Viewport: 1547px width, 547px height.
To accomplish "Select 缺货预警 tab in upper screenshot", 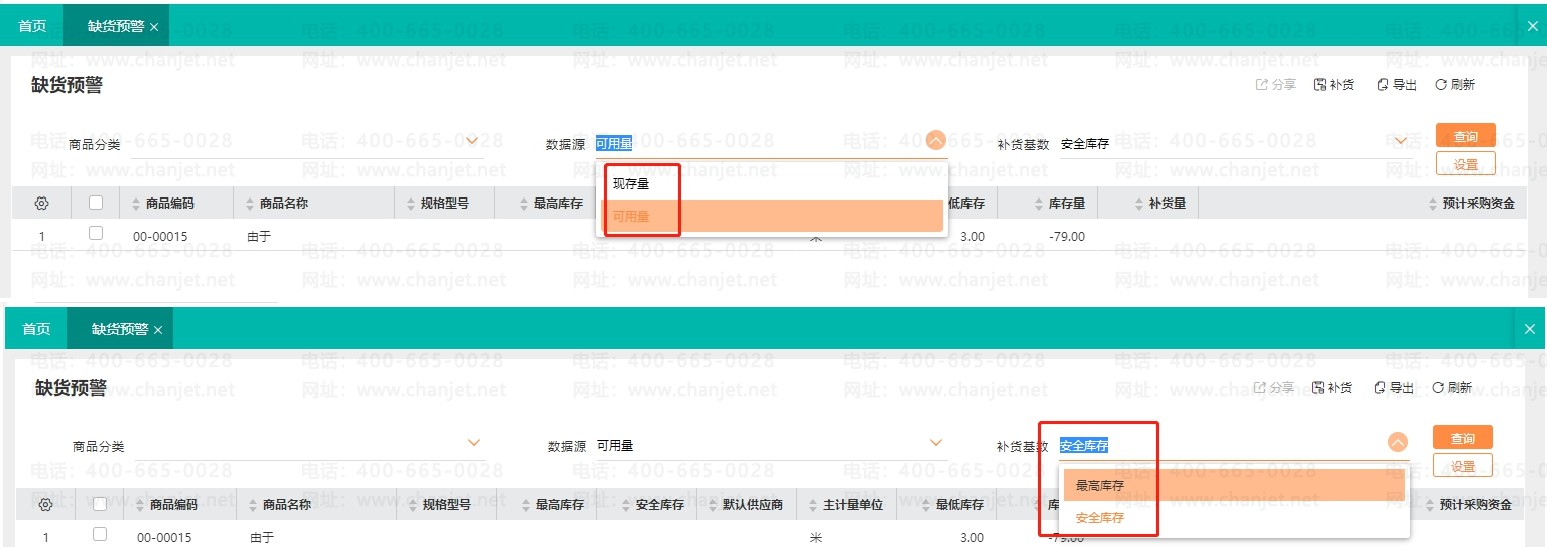I will (x=115, y=26).
